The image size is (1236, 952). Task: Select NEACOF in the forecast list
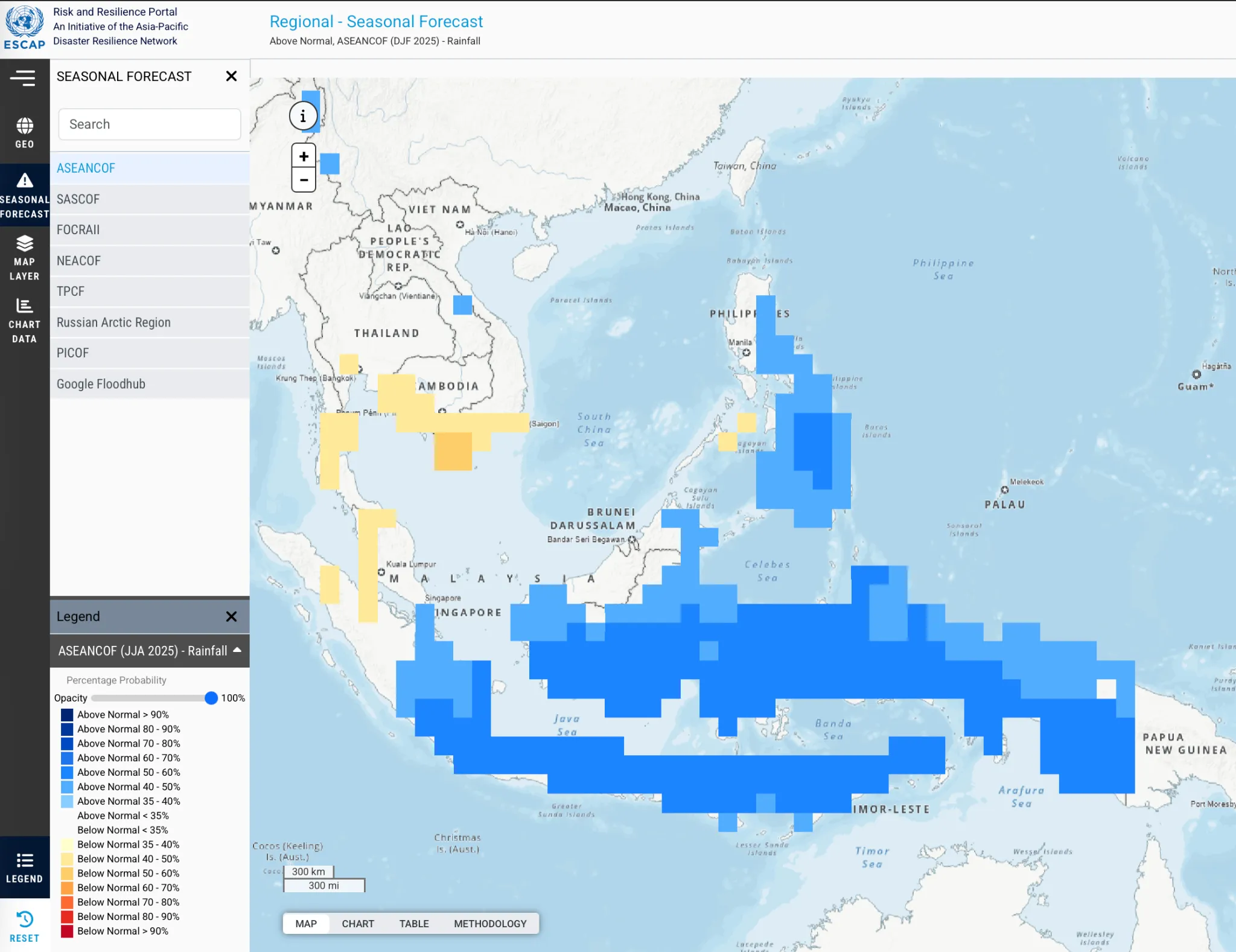click(x=150, y=261)
